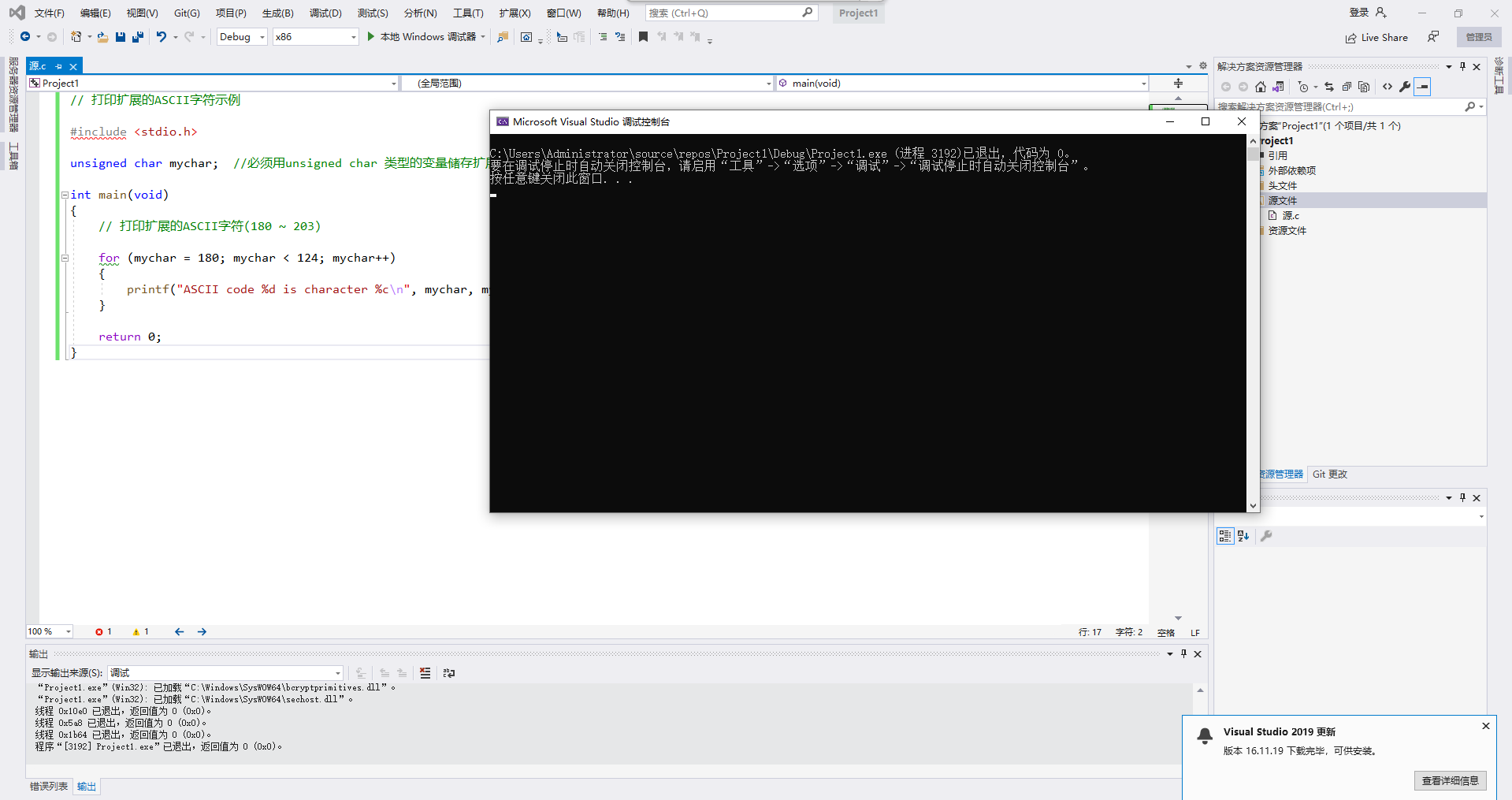
Task: Open the 编辑(E) menu
Action: pyautogui.click(x=95, y=13)
